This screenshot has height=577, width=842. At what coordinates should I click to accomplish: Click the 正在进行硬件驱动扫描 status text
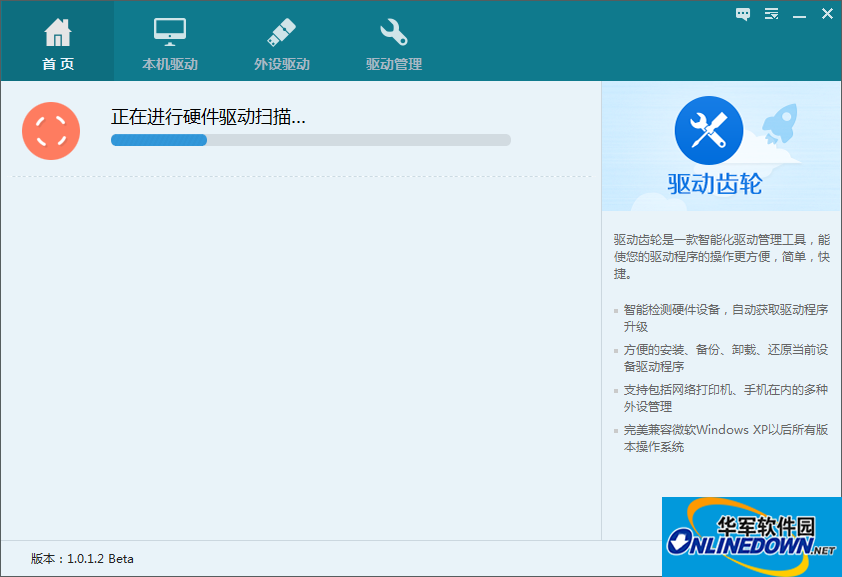pos(208,116)
